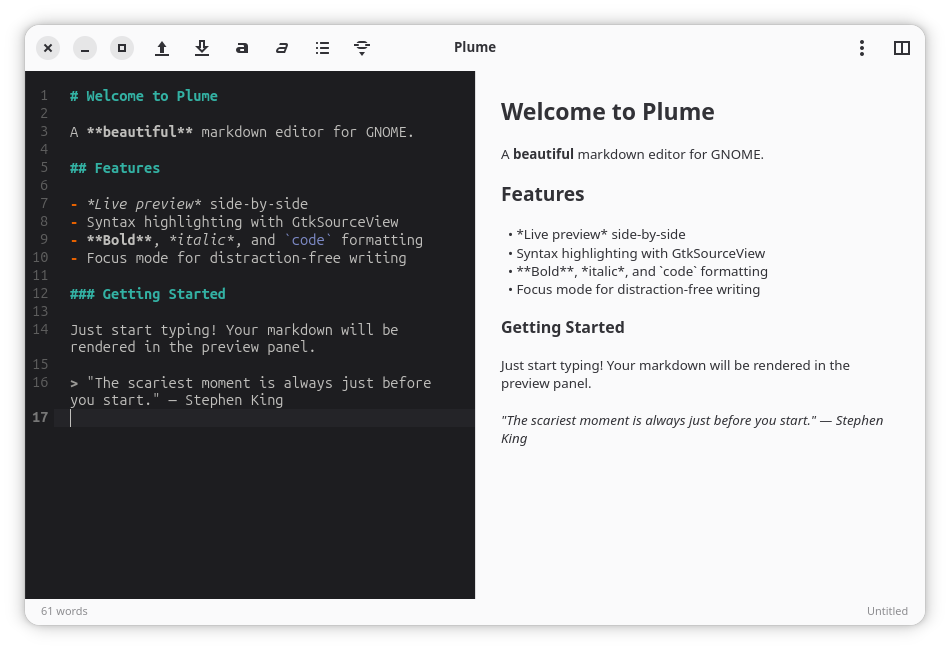Click the Untitled document label
The width and height of the screenshot is (950, 650).
click(x=887, y=611)
